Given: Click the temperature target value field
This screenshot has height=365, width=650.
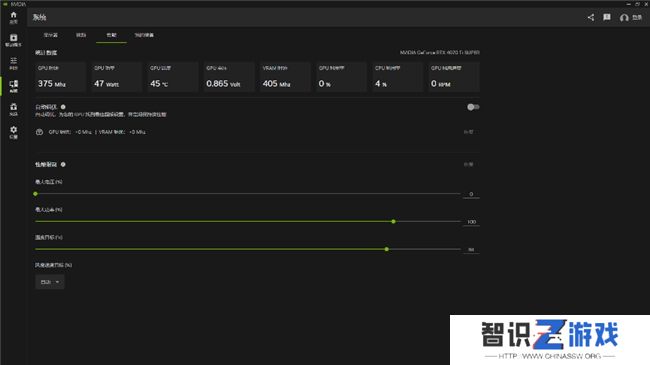Looking at the screenshot, I should click(471, 250).
